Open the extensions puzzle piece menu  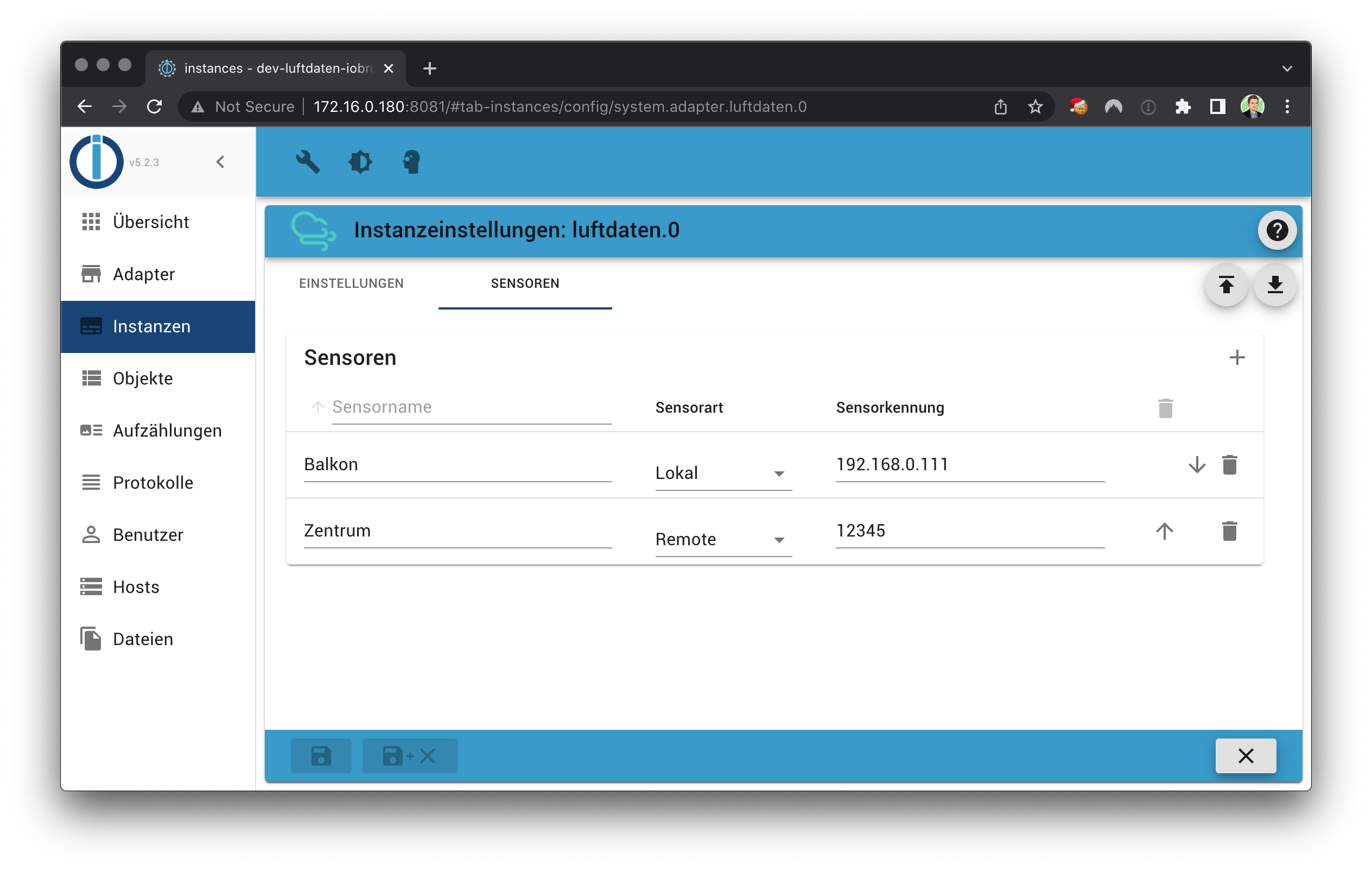[1183, 106]
